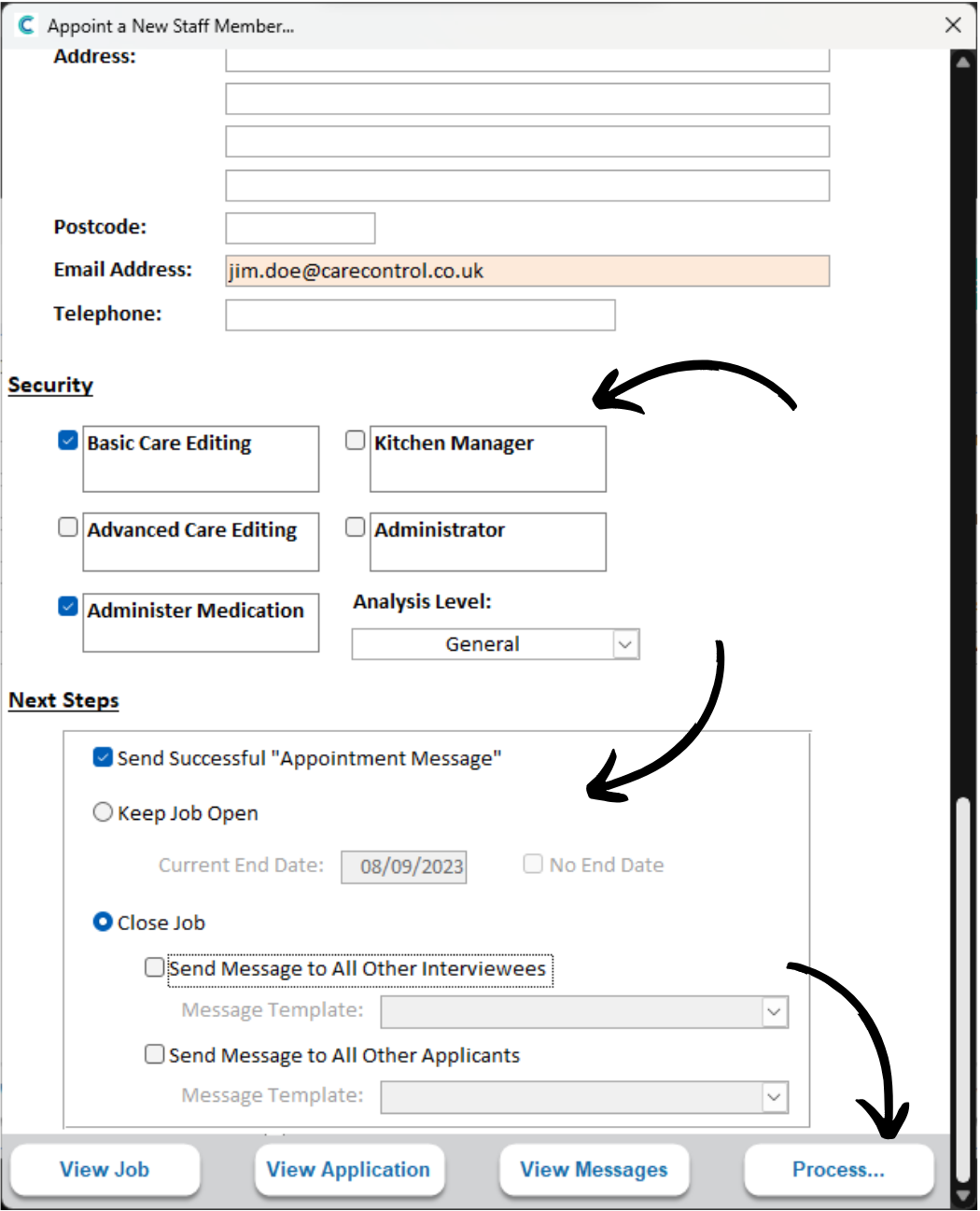The height and width of the screenshot is (1211, 980).
Task: Click the scroll up arrow of the scrollbar
Action: pos(963,63)
